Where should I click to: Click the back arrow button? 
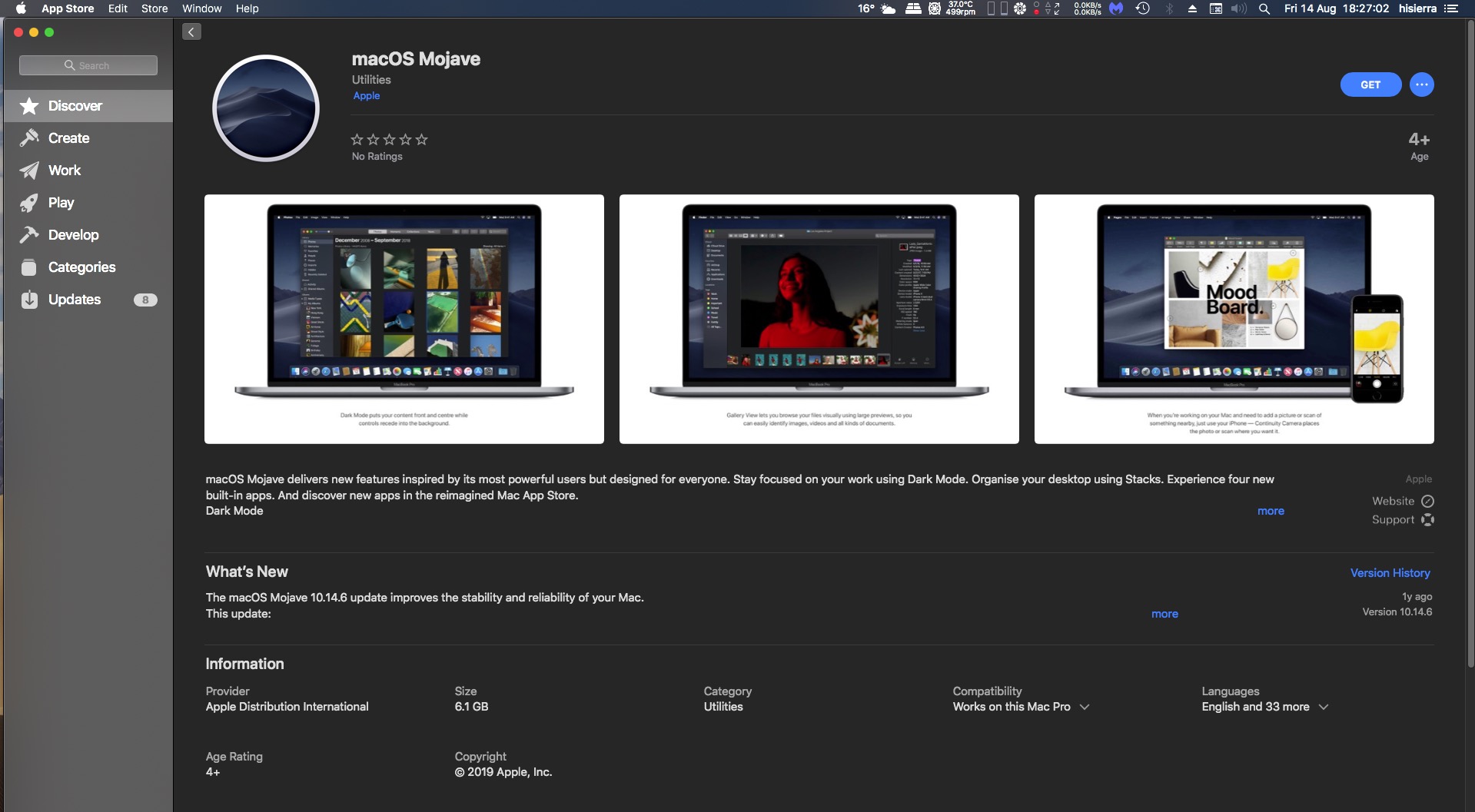point(191,31)
